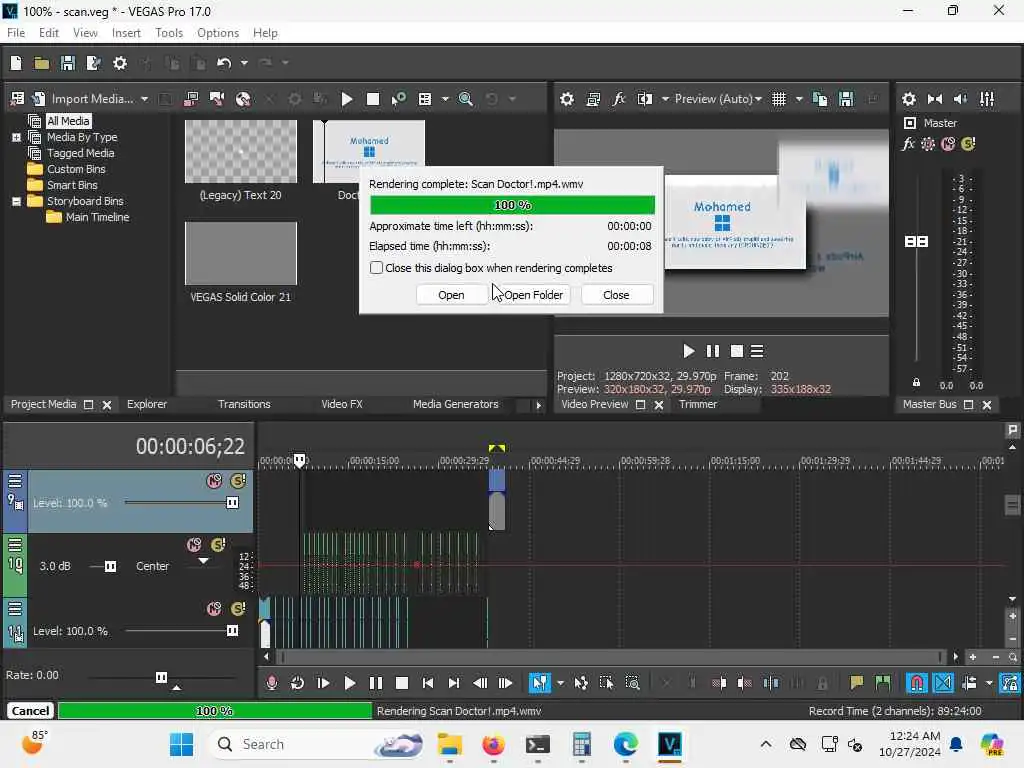
Task: Expand overlays dropdown arrow beside grid icon
Action: [799, 99]
